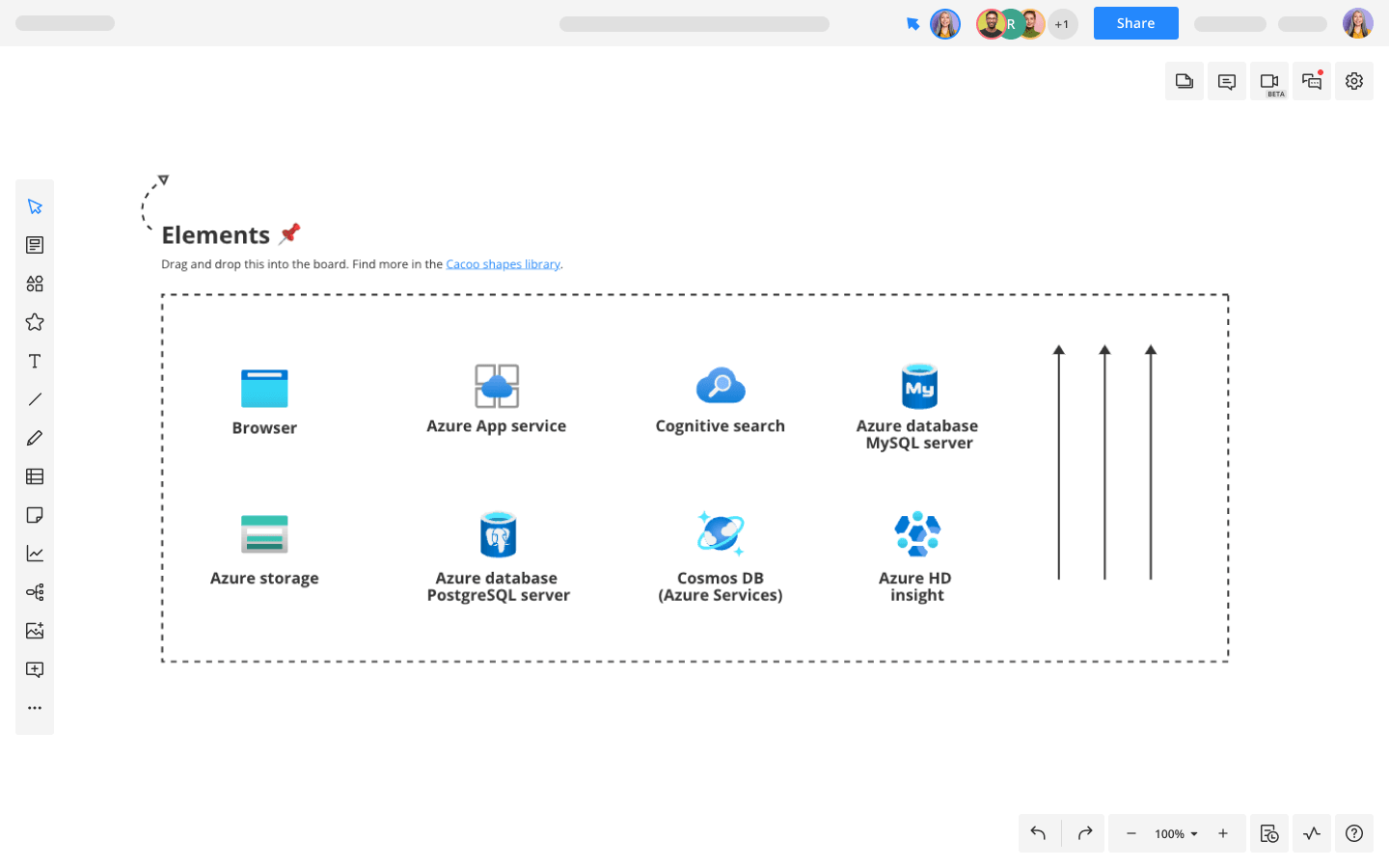Screen dimensions: 1389x868
Task: Undo the last action
Action: click(x=1039, y=833)
